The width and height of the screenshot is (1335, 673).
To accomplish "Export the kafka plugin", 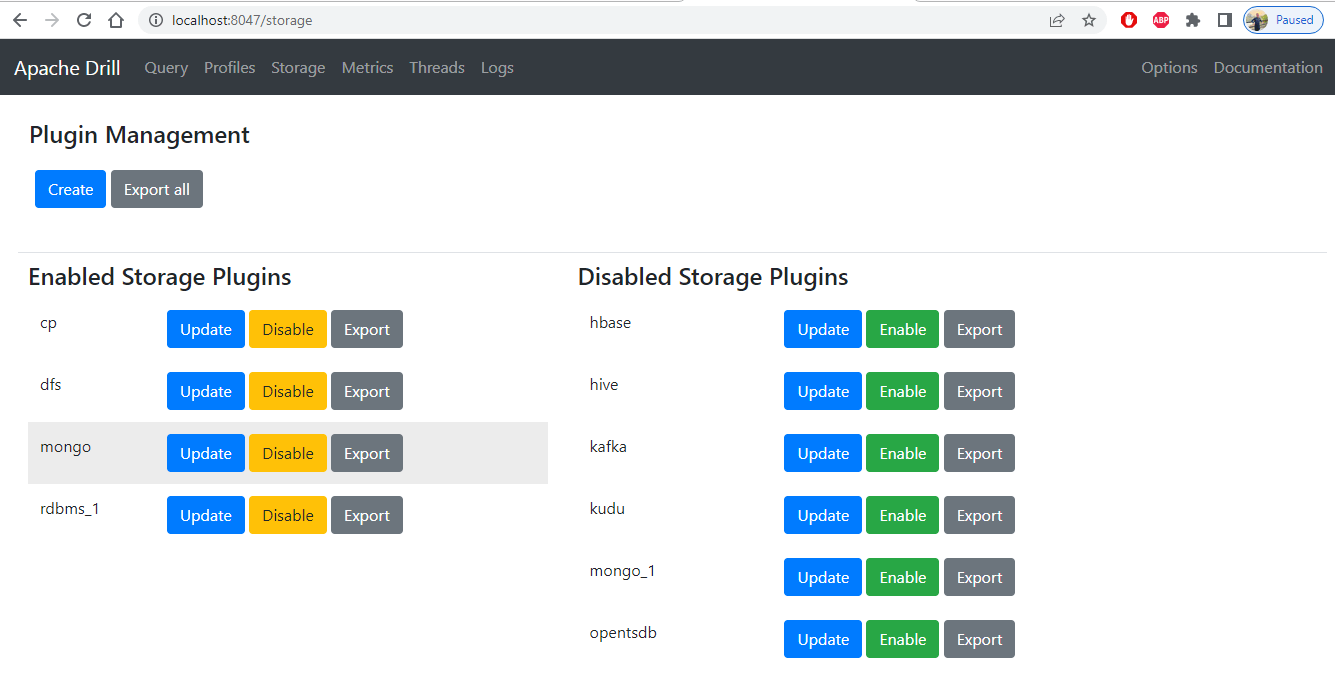I will tap(979, 453).
